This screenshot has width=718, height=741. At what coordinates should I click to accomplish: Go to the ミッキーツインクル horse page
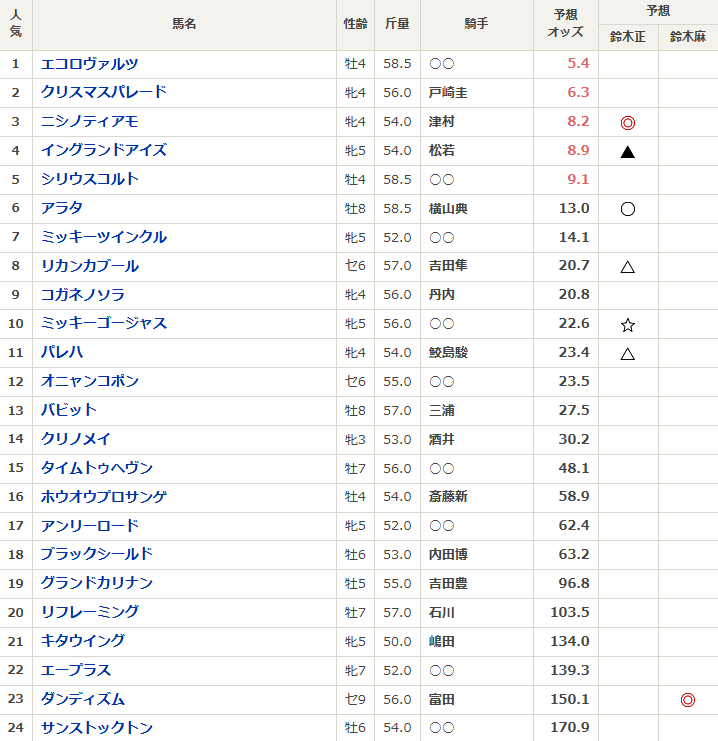103,237
